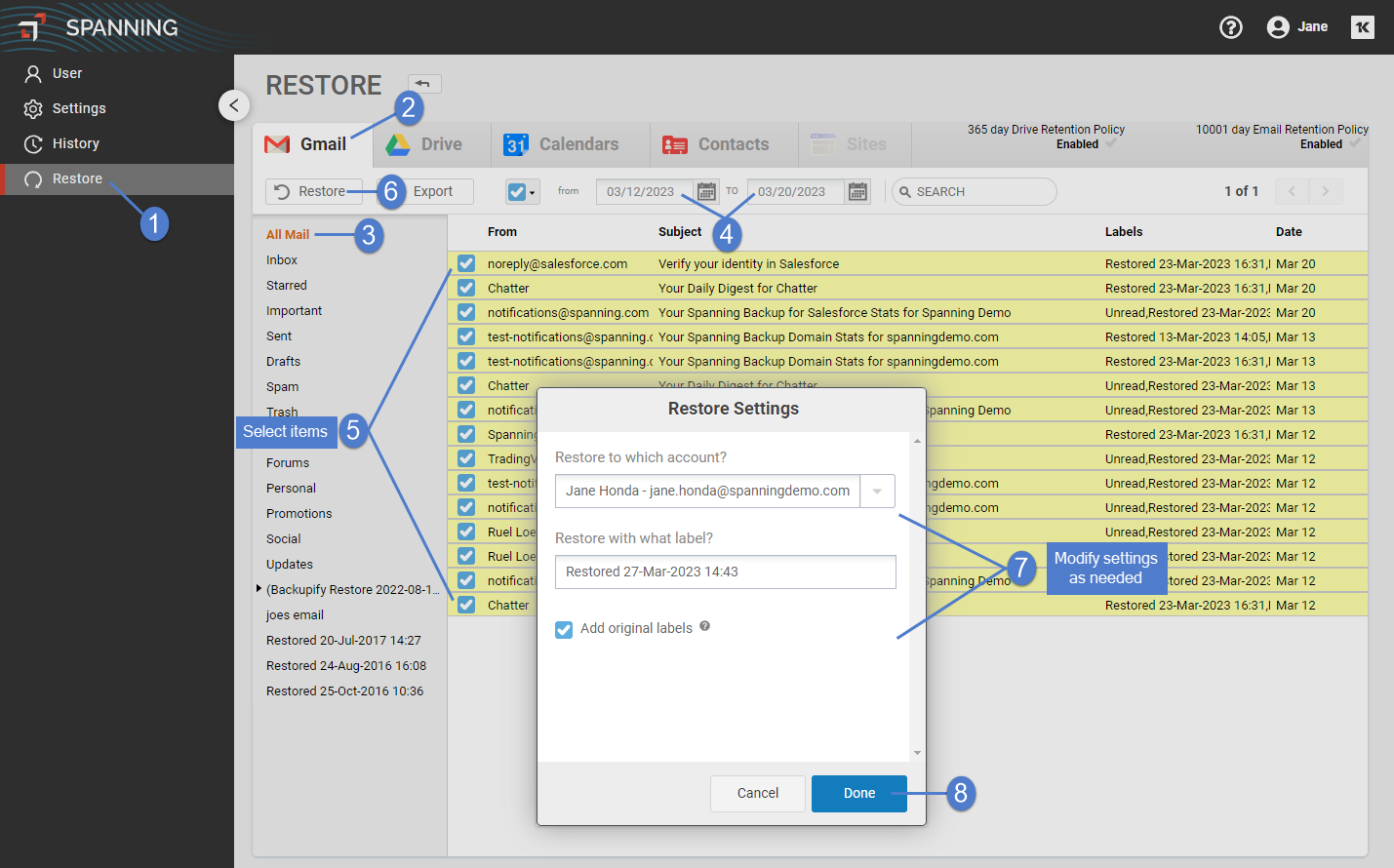Click Cancel in Restore Settings
Viewport: 1394px width, 868px height.
coord(758,793)
